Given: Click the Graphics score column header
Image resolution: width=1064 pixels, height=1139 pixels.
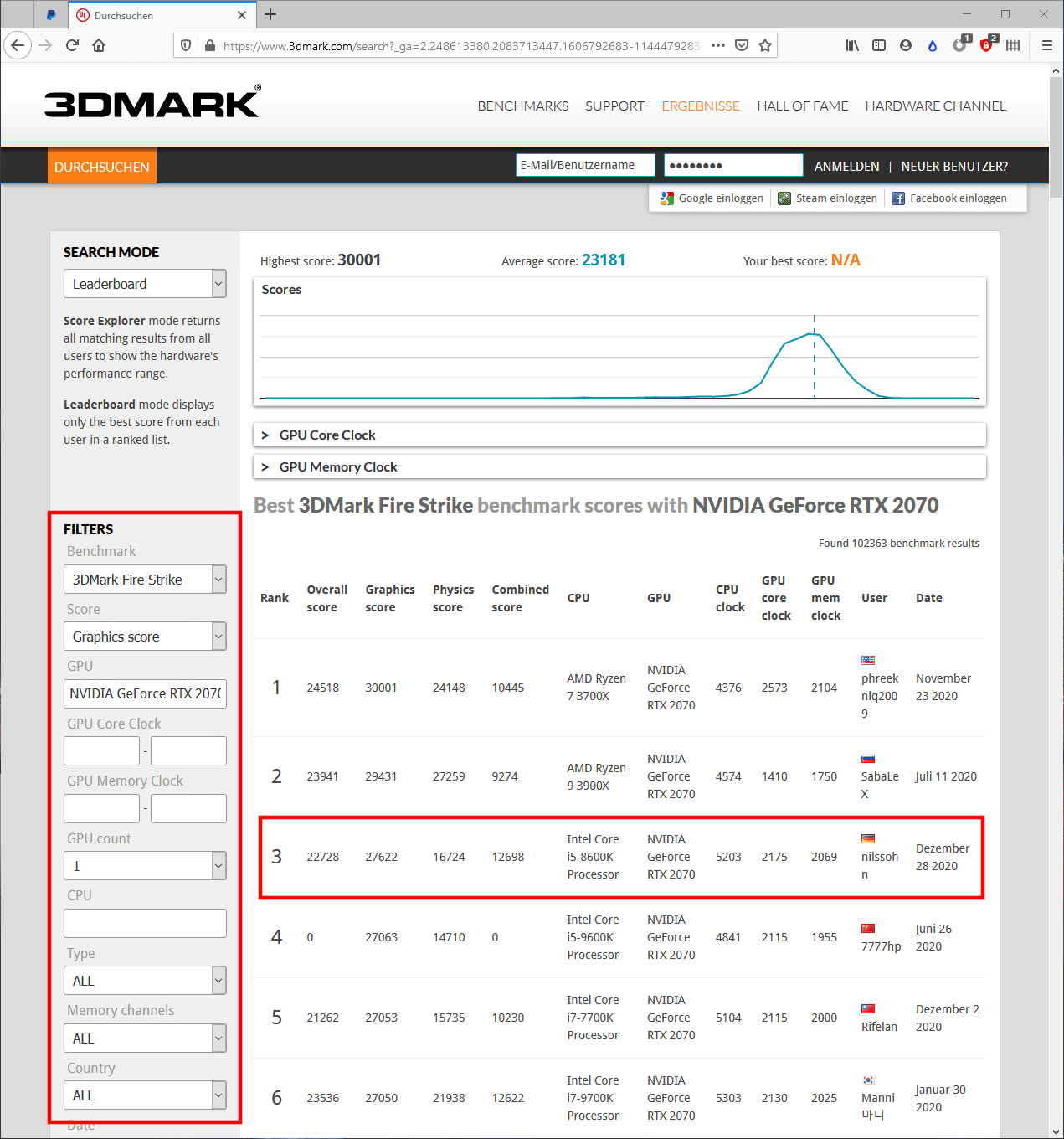Looking at the screenshot, I should (390, 598).
